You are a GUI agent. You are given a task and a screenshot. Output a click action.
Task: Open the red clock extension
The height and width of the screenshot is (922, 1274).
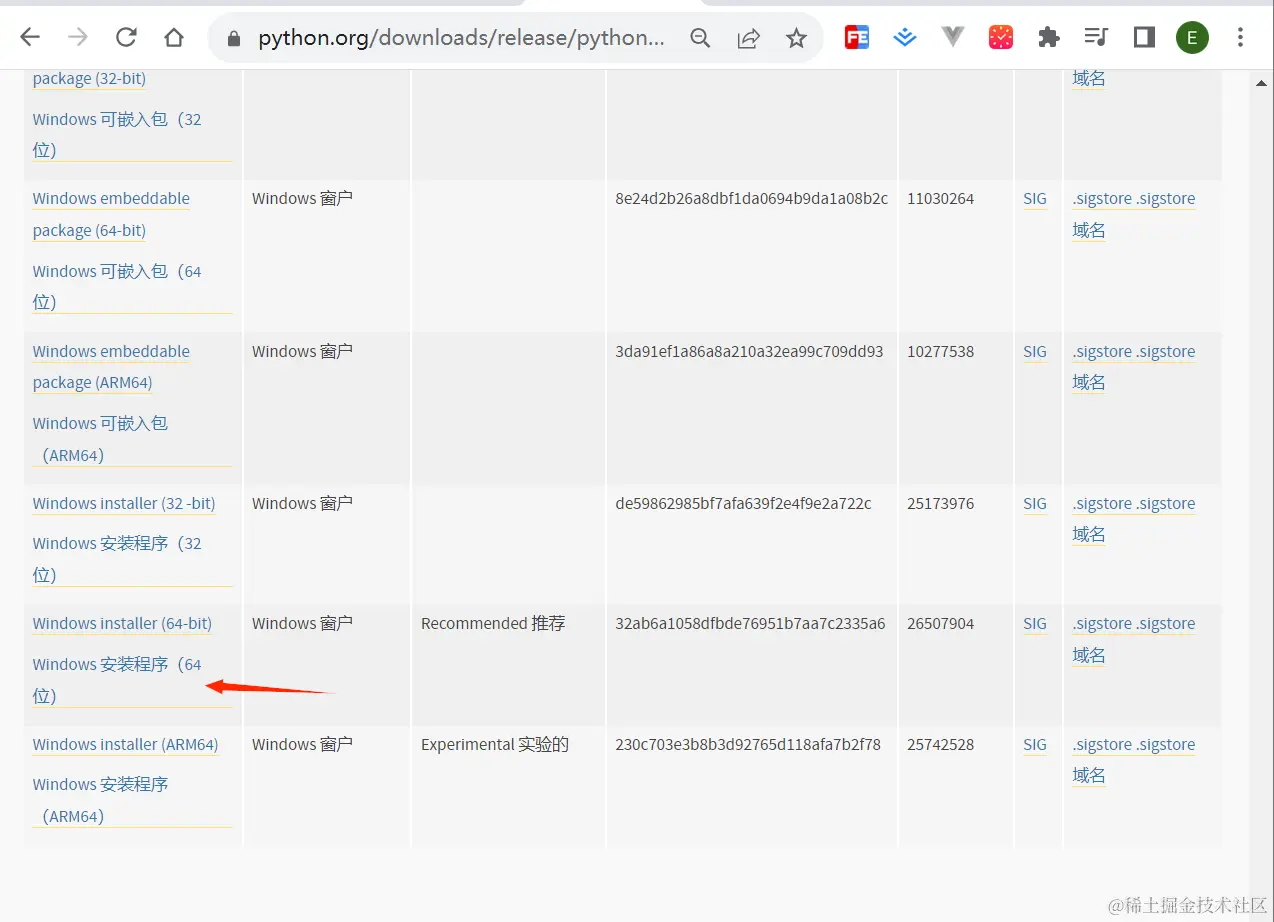coord(1001,38)
